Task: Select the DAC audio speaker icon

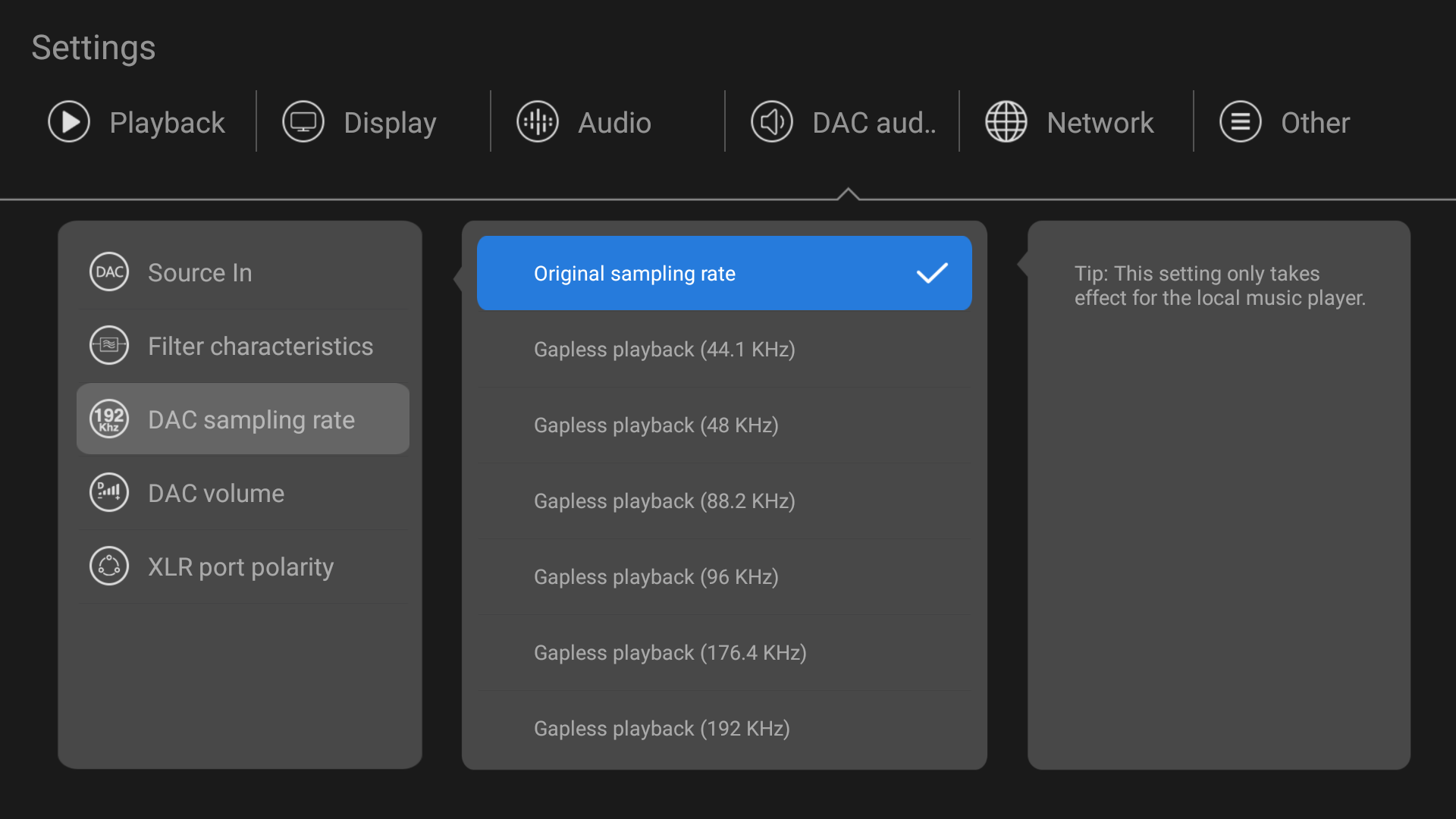Action: click(772, 122)
